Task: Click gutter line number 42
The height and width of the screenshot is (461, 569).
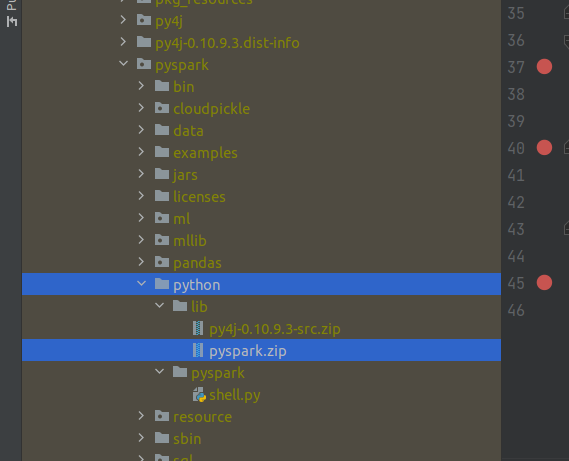Action: coord(516,202)
